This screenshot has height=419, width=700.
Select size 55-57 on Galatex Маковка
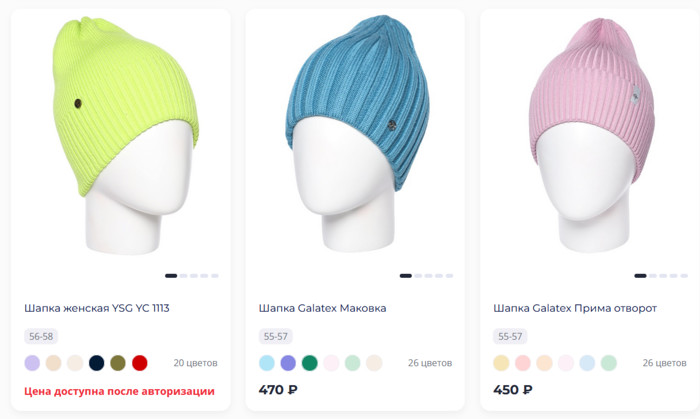point(275,336)
